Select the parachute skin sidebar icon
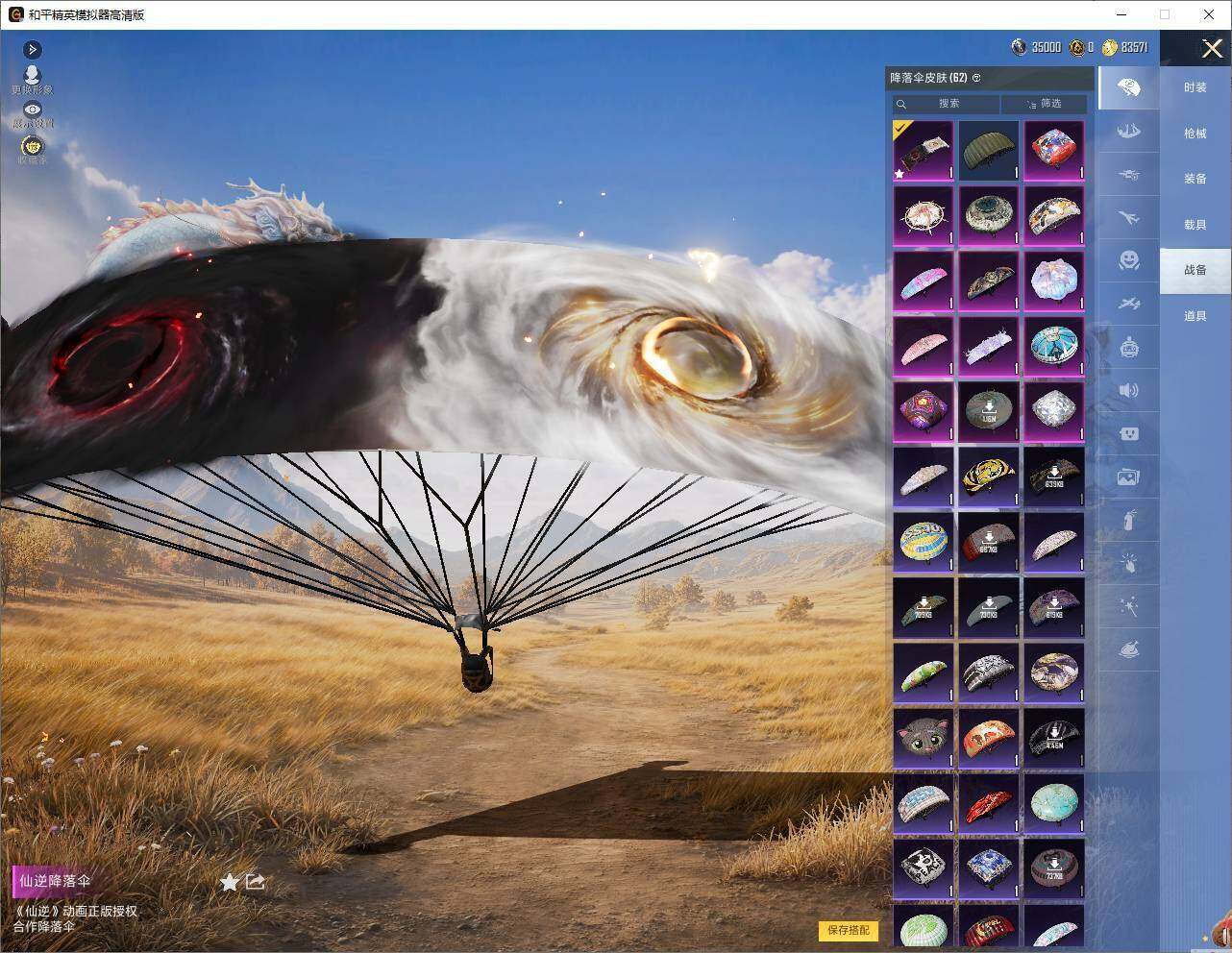 1128,88
